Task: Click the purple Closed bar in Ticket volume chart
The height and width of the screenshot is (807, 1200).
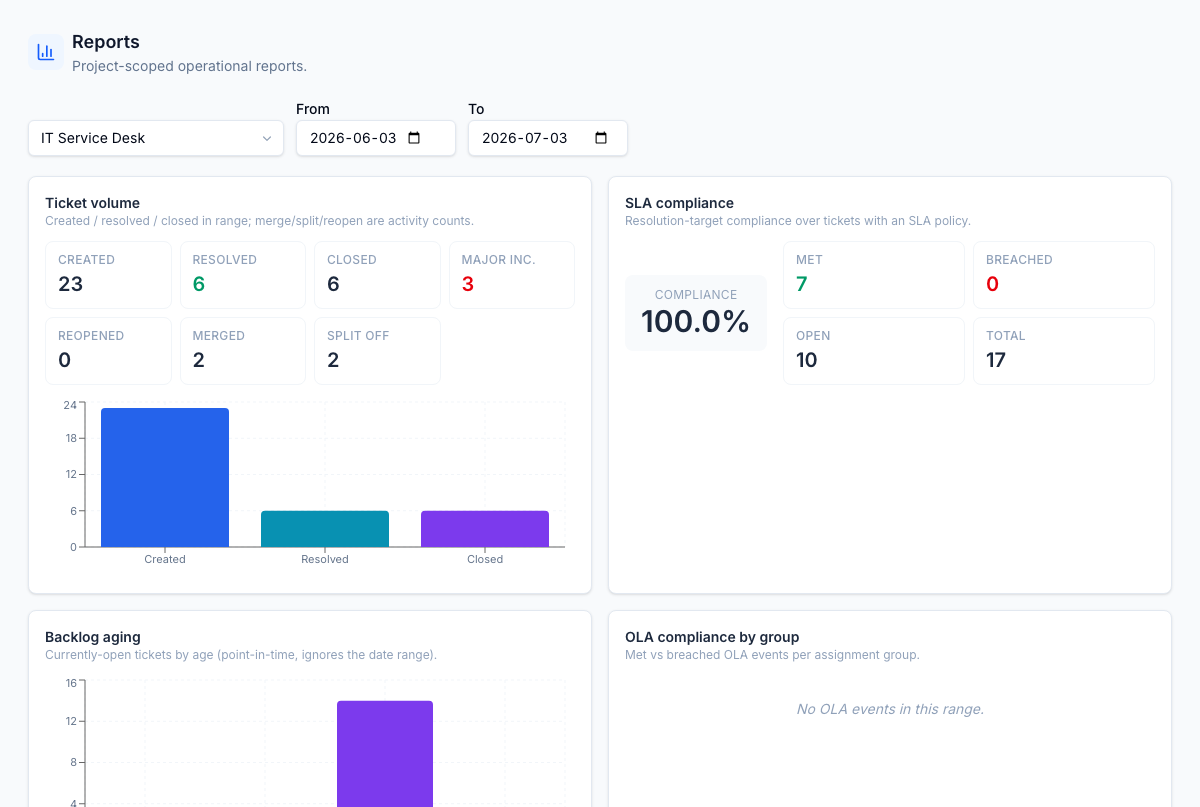Action: click(485, 529)
